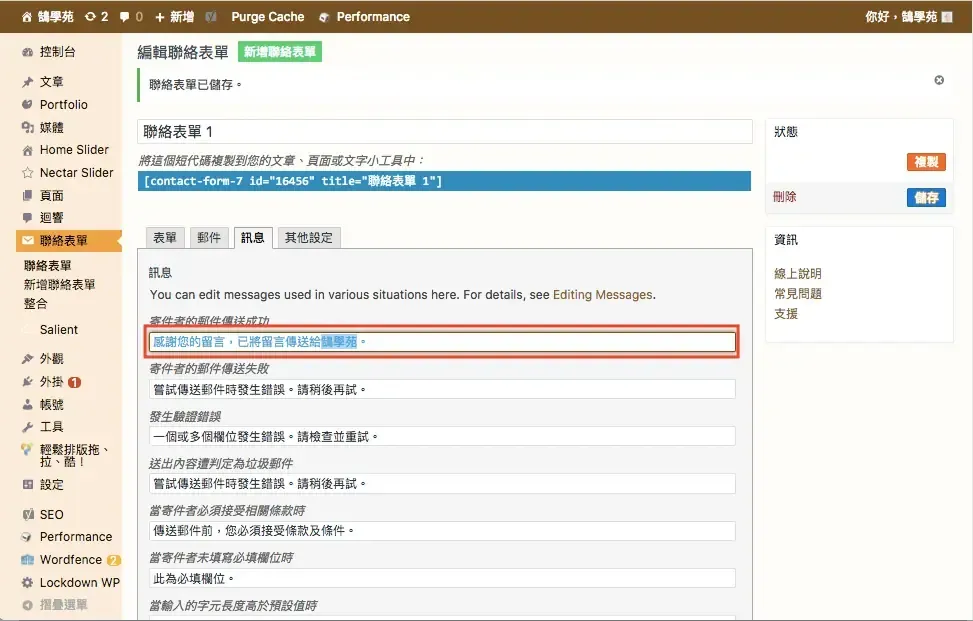Open the Portfolio sidebar icon

click(27, 104)
